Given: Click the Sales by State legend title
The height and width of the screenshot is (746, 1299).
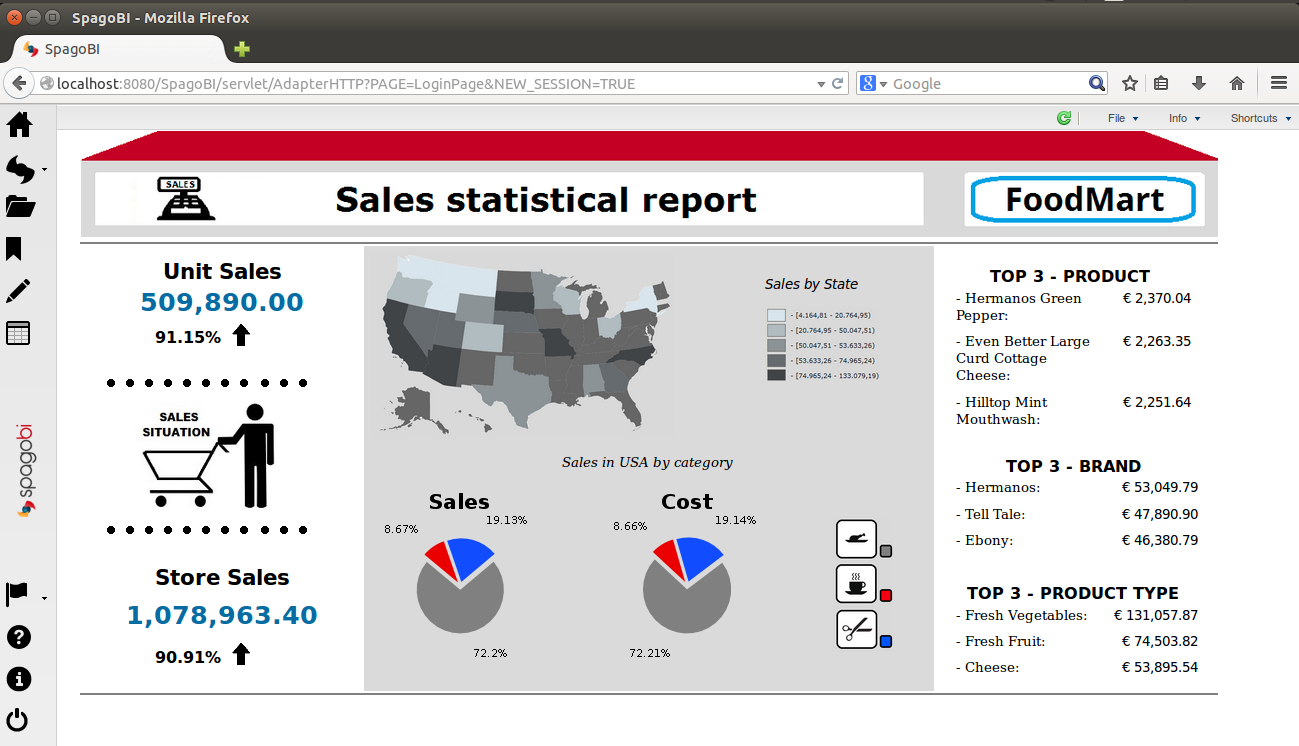Looking at the screenshot, I should click(811, 284).
